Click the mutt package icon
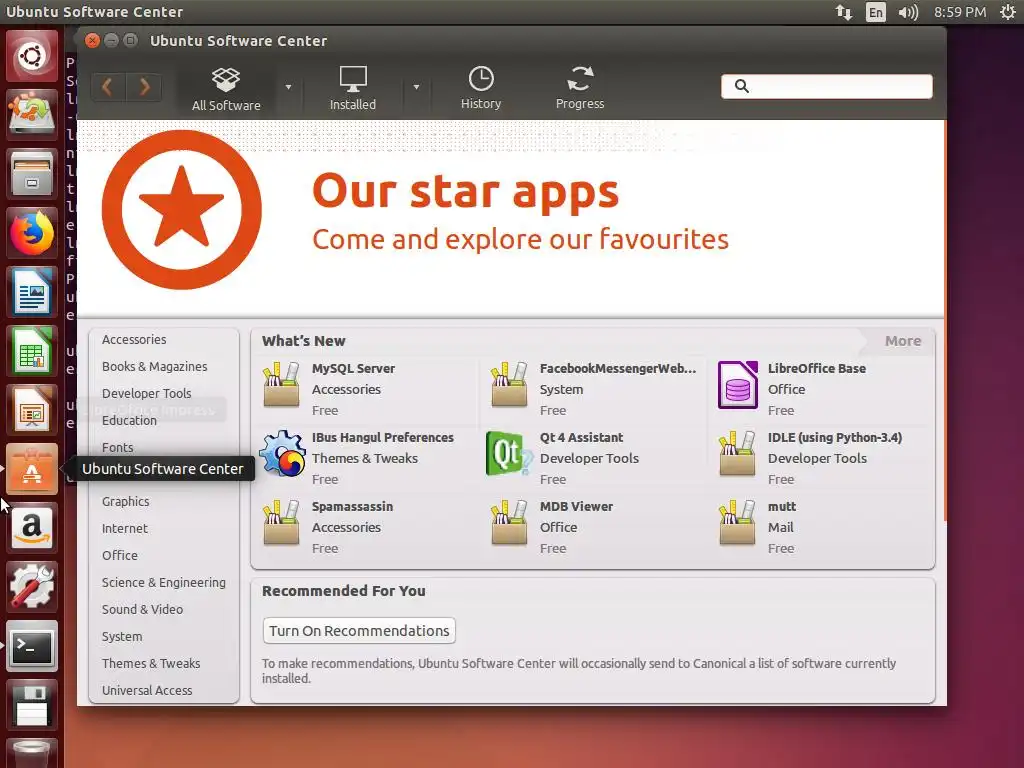The height and width of the screenshot is (768, 1024). point(737,523)
